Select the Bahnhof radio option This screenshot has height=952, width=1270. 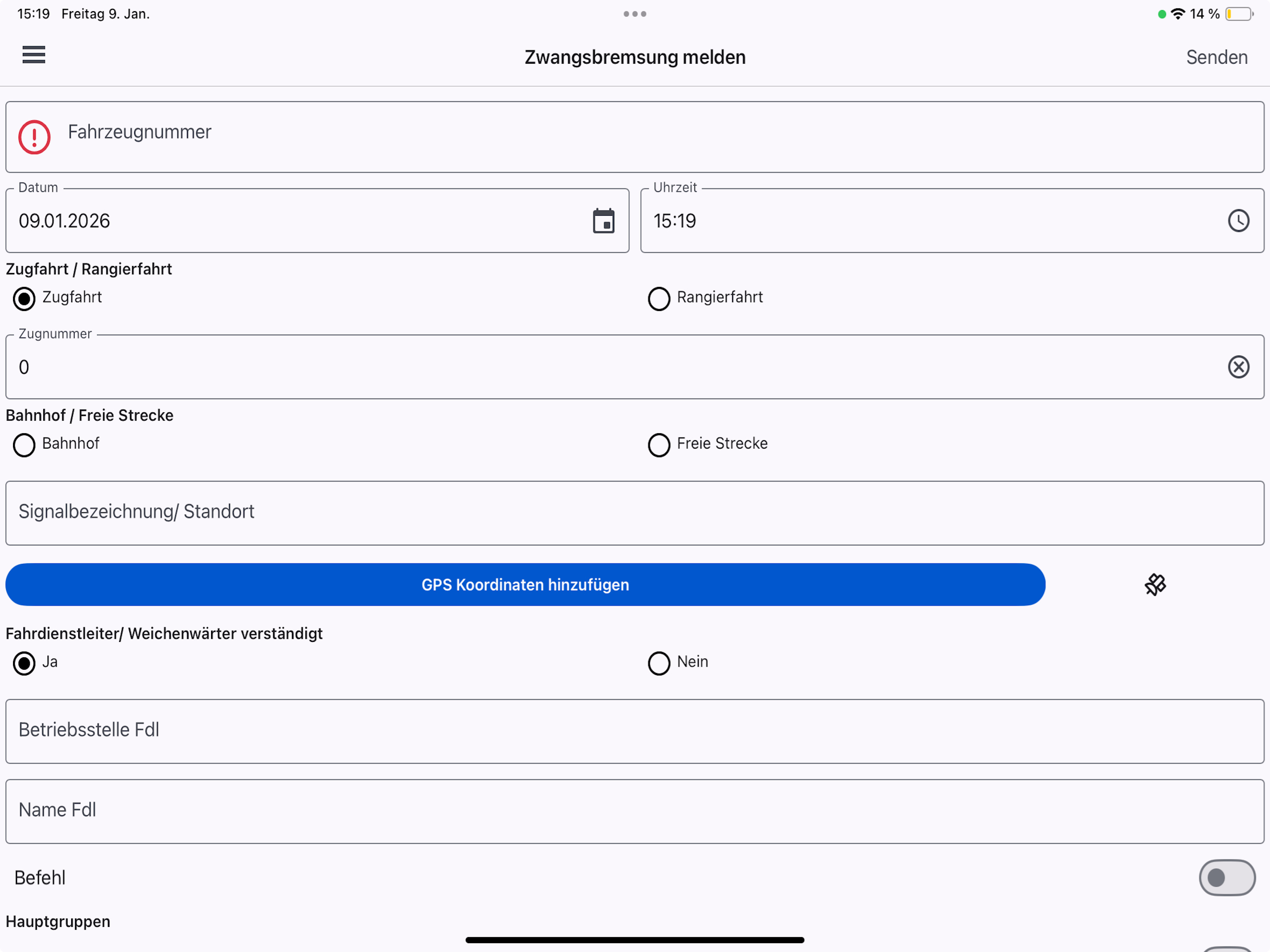24,445
